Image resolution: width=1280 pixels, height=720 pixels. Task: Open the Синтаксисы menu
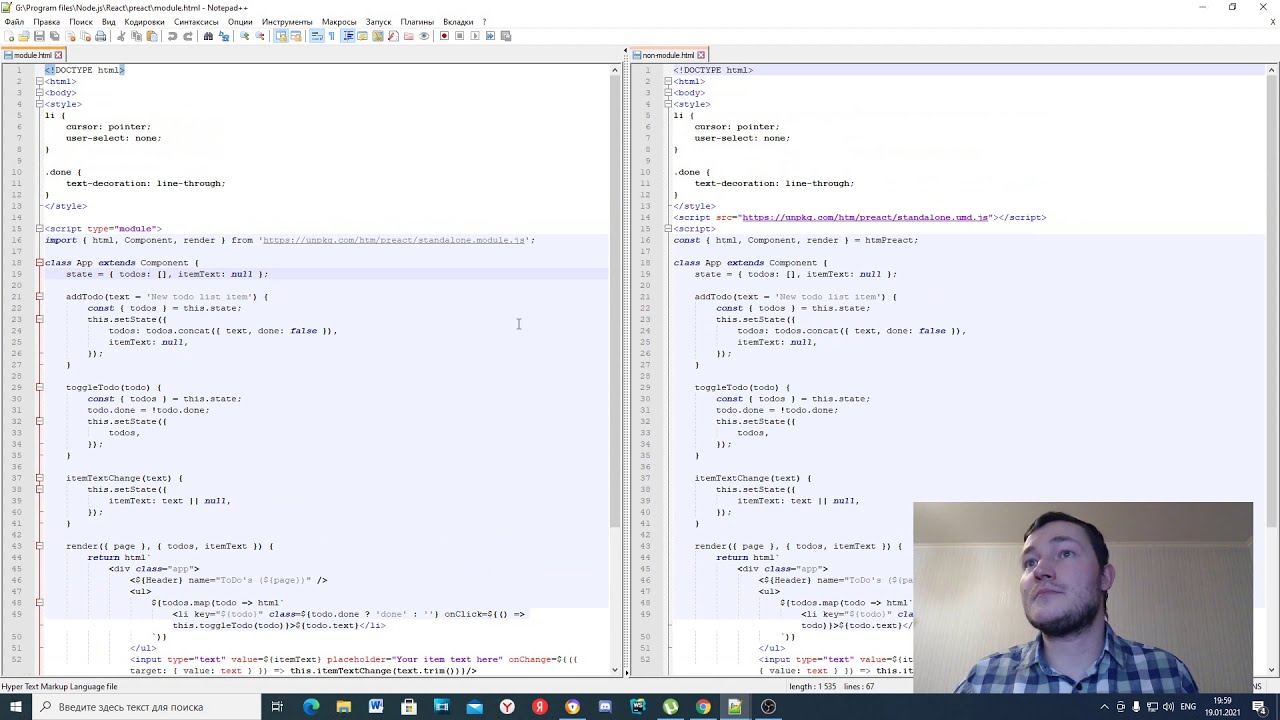(196, 22)
